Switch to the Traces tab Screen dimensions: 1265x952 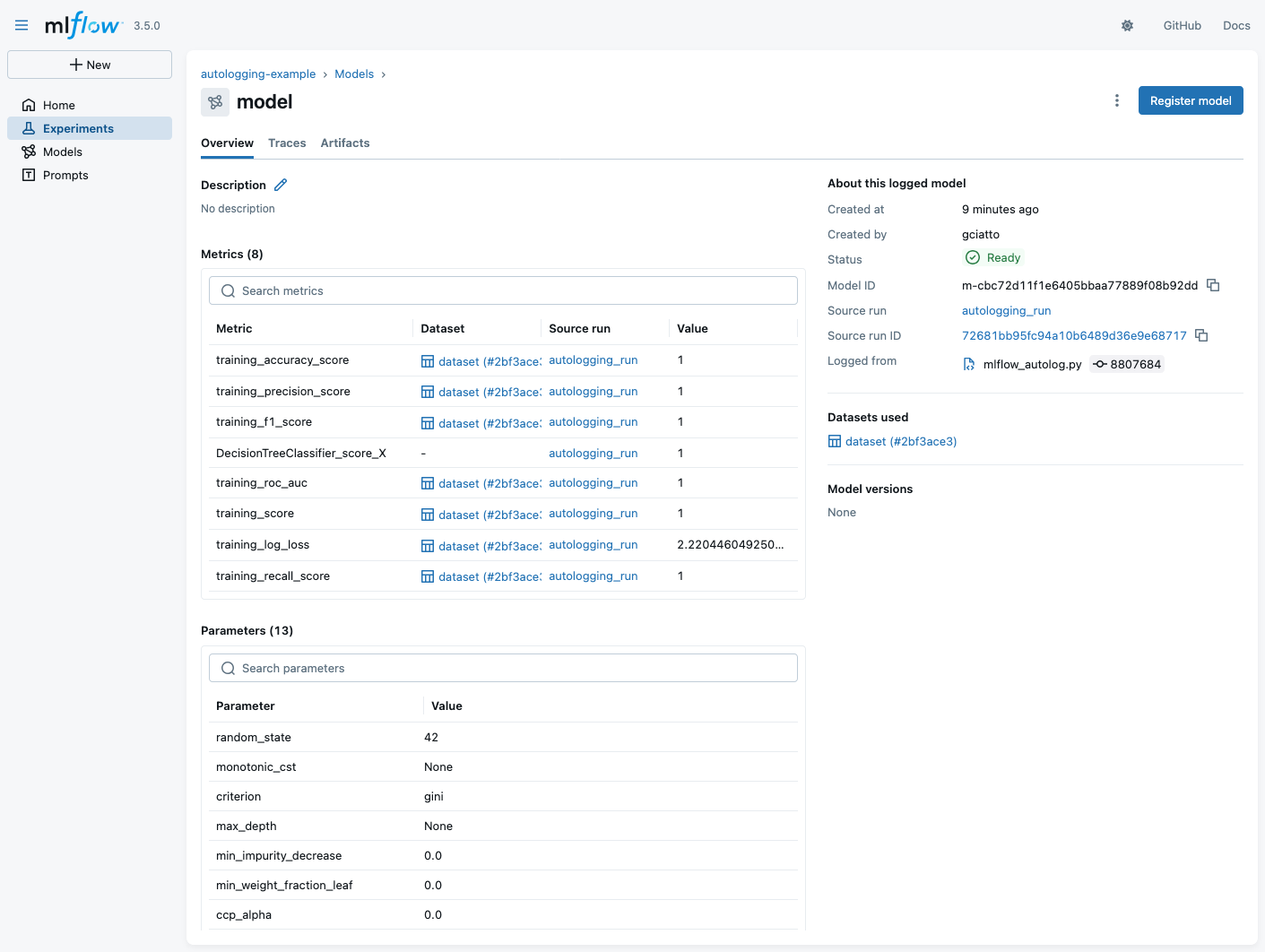[x=287, y=143]
